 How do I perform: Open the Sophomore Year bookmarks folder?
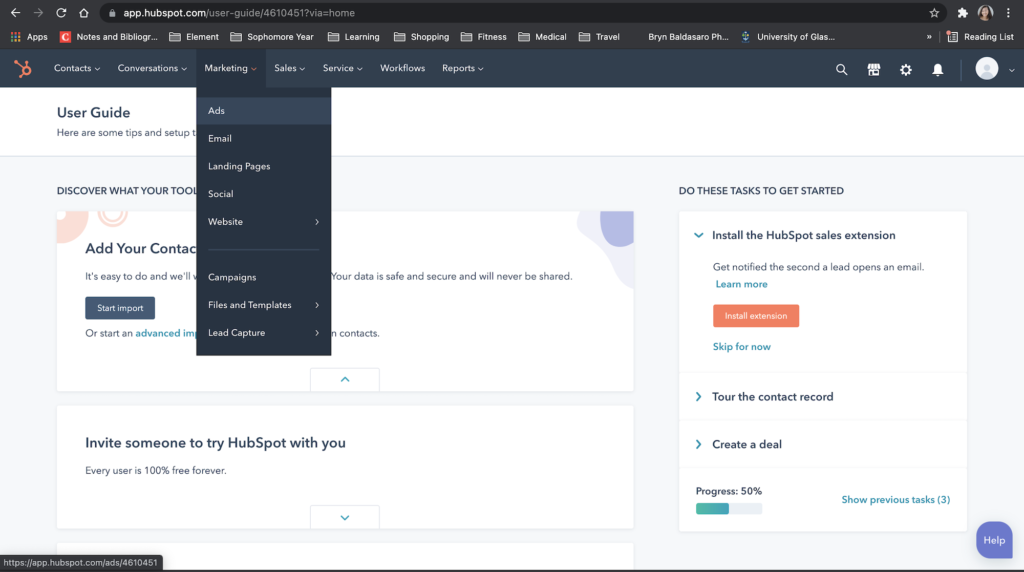(272, 37)
